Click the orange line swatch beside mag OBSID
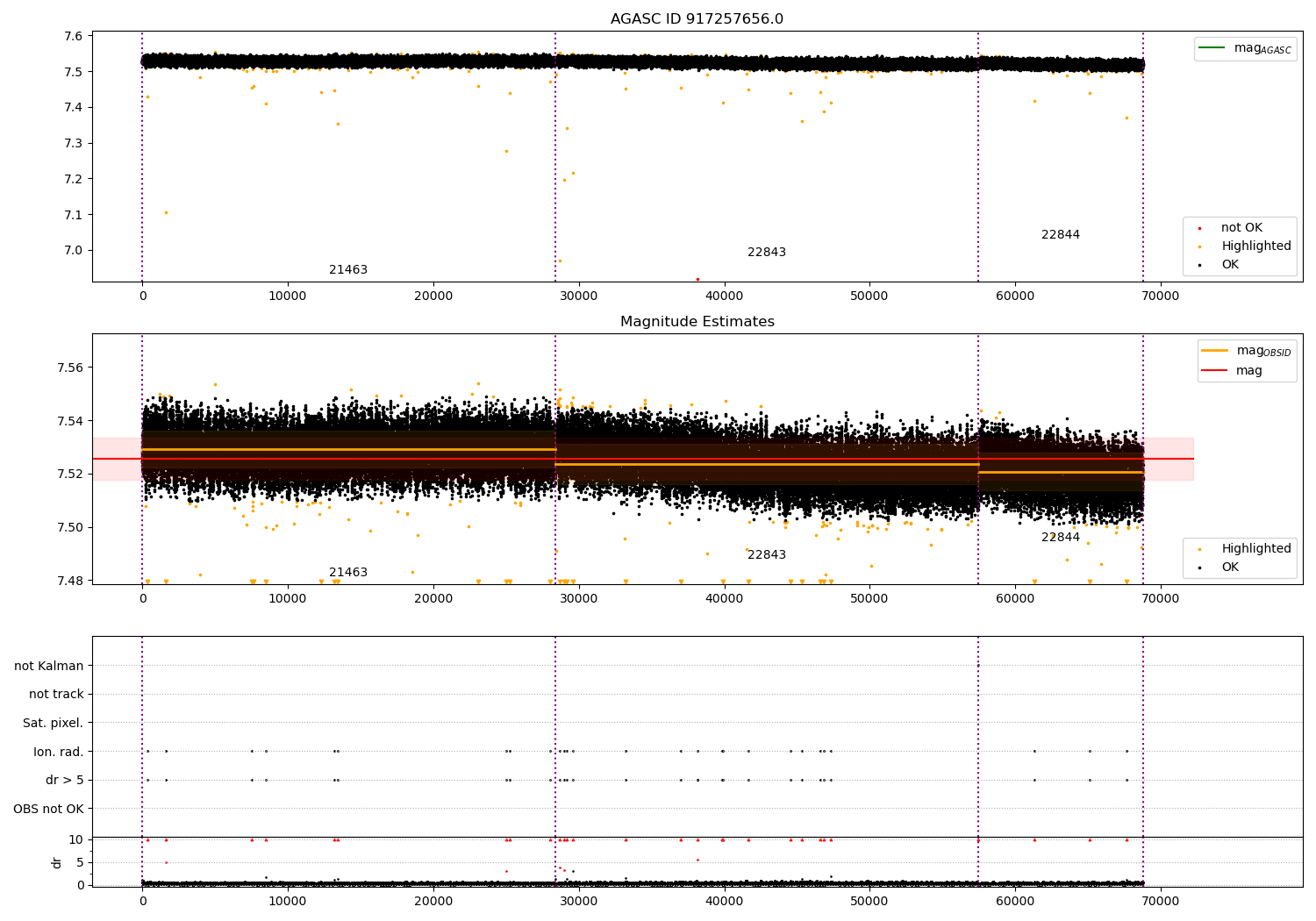The width and height of the screenshot is (1316, 921). coord(1215,351)
